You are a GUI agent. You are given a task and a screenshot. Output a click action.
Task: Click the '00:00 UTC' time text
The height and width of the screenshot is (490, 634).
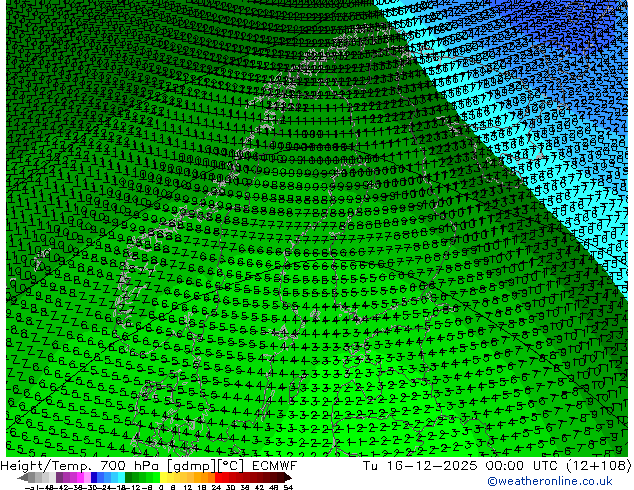click(x=522, y=466)
